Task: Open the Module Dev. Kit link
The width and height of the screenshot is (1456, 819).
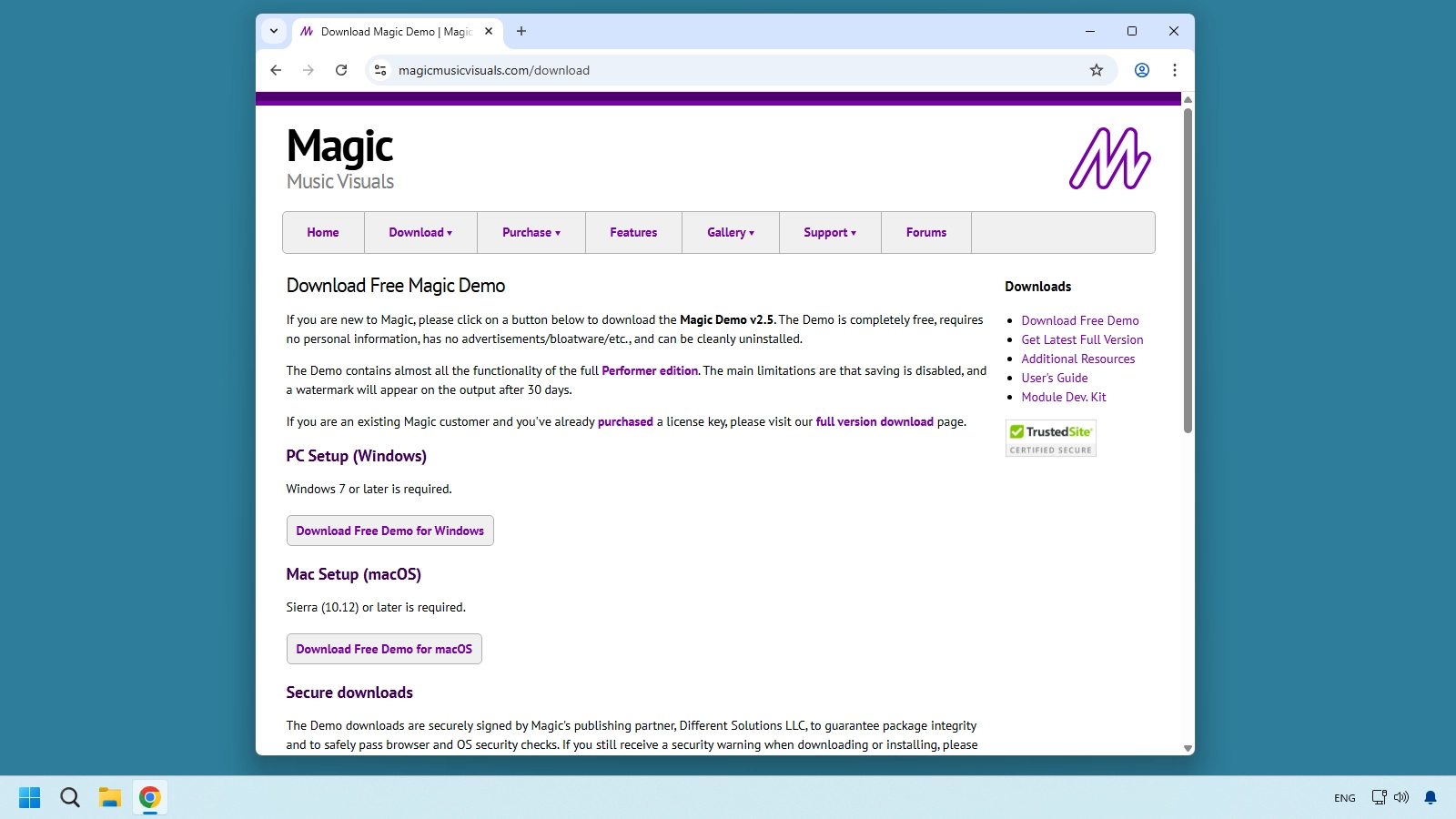Action: coord(1064,397)
